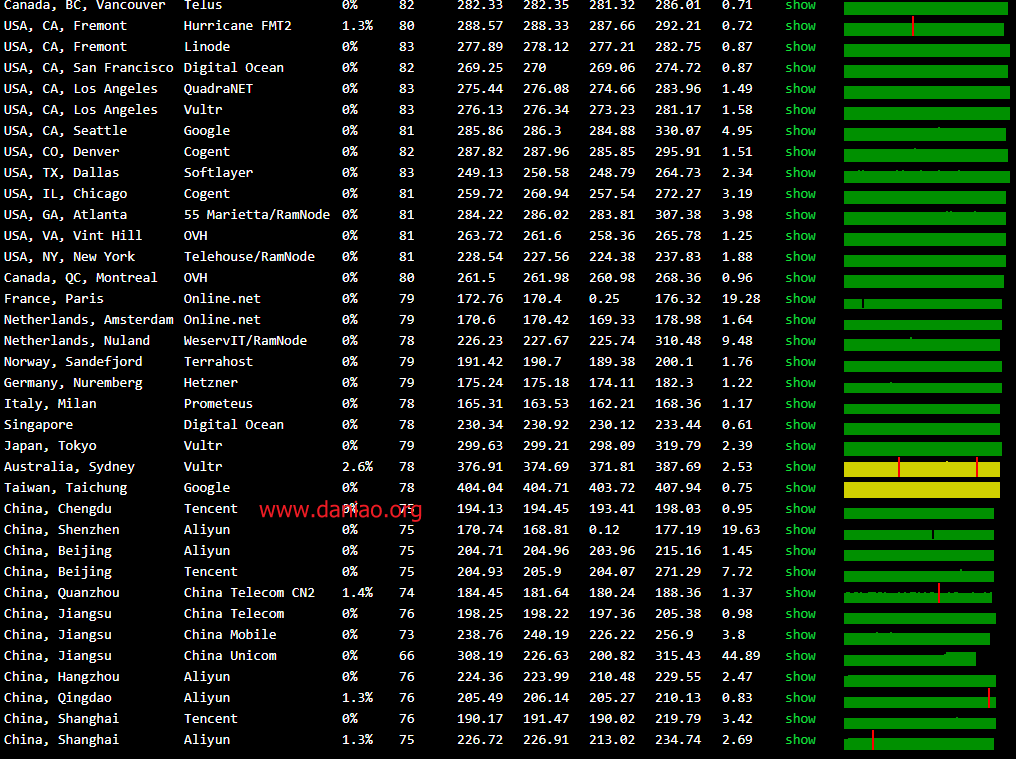
Task: Click the 19.63 deviation value for Shenzhen
Action: pos(741,530)
